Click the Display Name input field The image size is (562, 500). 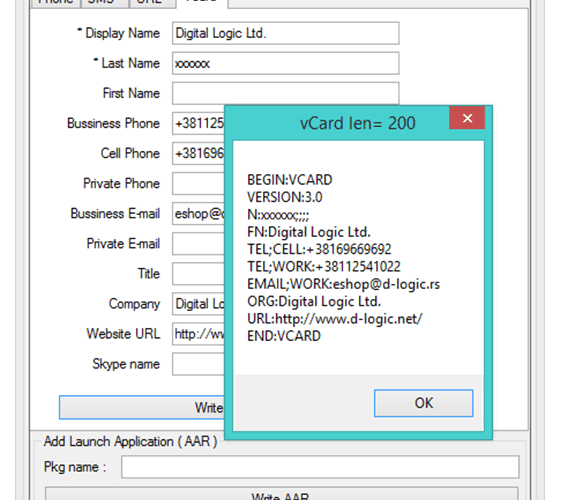coord(285,33)
